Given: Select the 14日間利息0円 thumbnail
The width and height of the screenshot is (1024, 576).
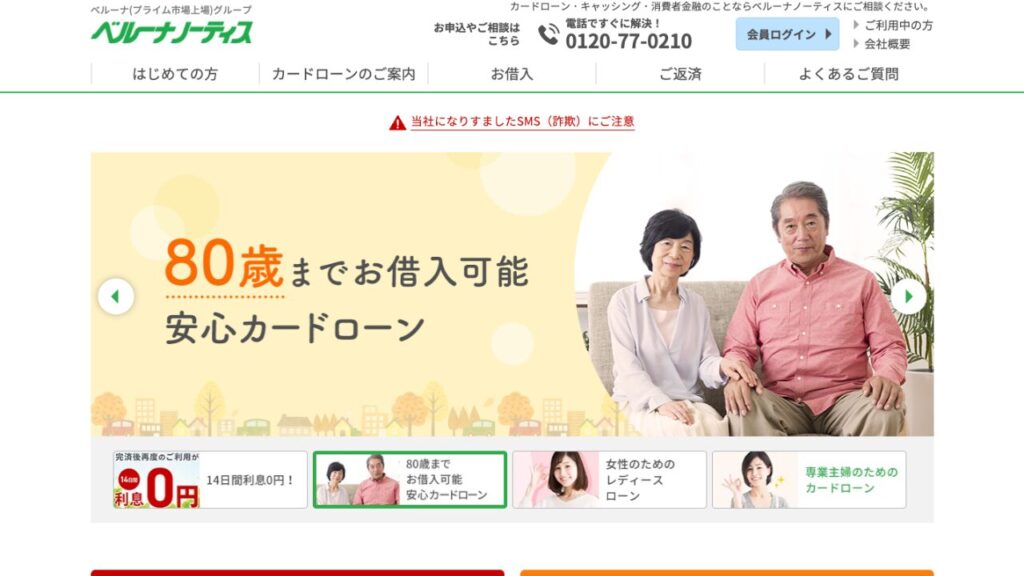Looking at the screenshot, I should click(x=210, y=479).
